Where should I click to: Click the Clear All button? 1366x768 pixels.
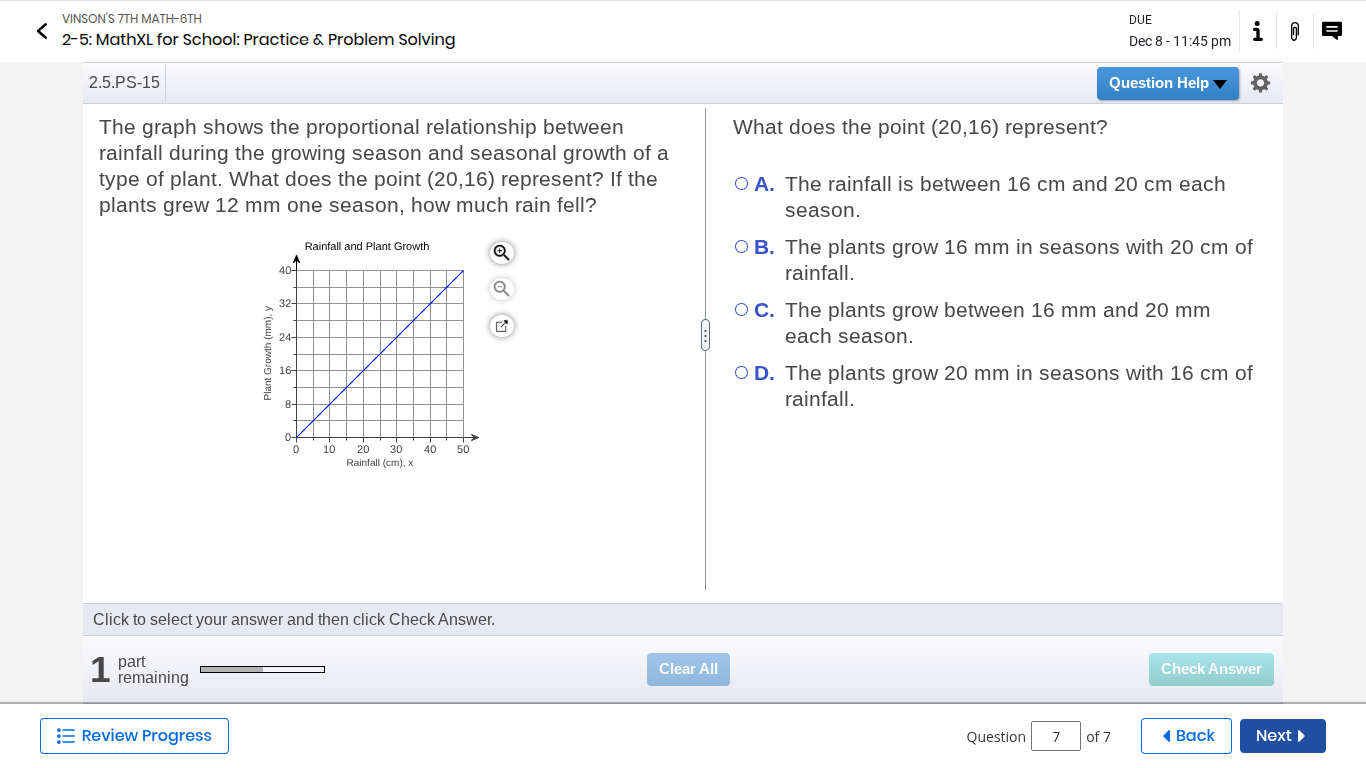688,669
